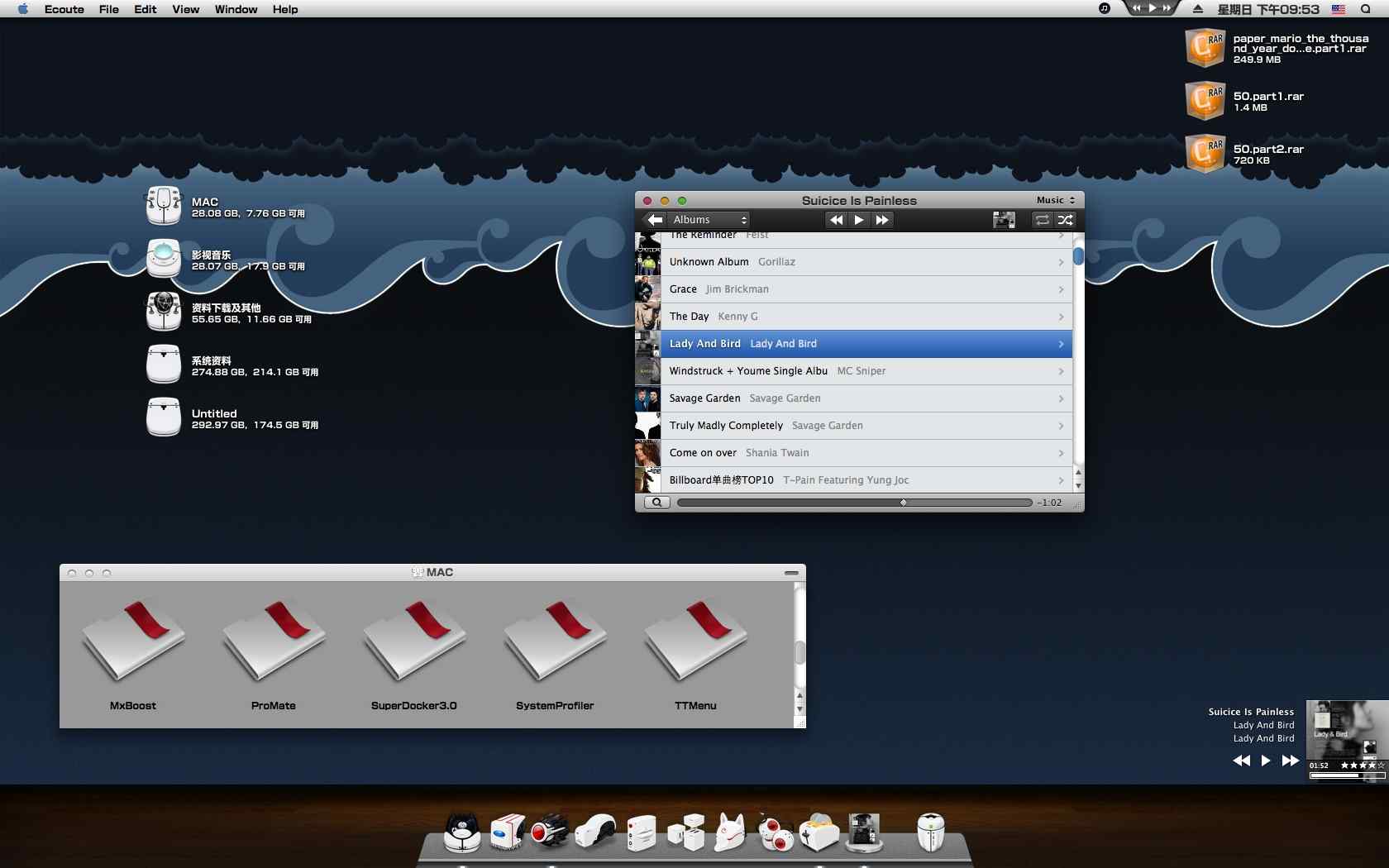1389x868 pixels.
Task: Click the MAC window scroll down arrow
Action: 800,709
